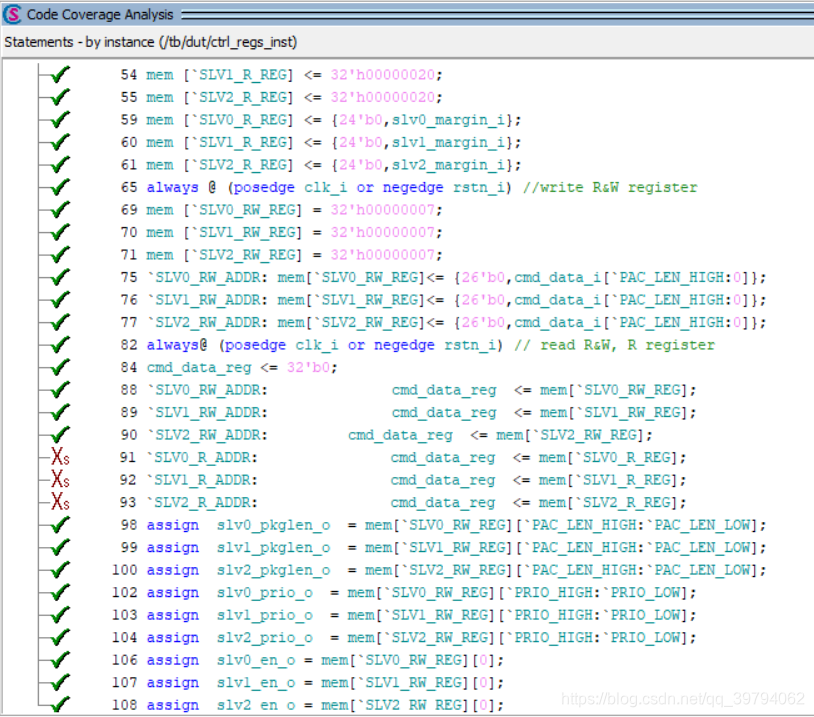Click the Code Coverage Analysis window icon

click(x=12, y=14)
